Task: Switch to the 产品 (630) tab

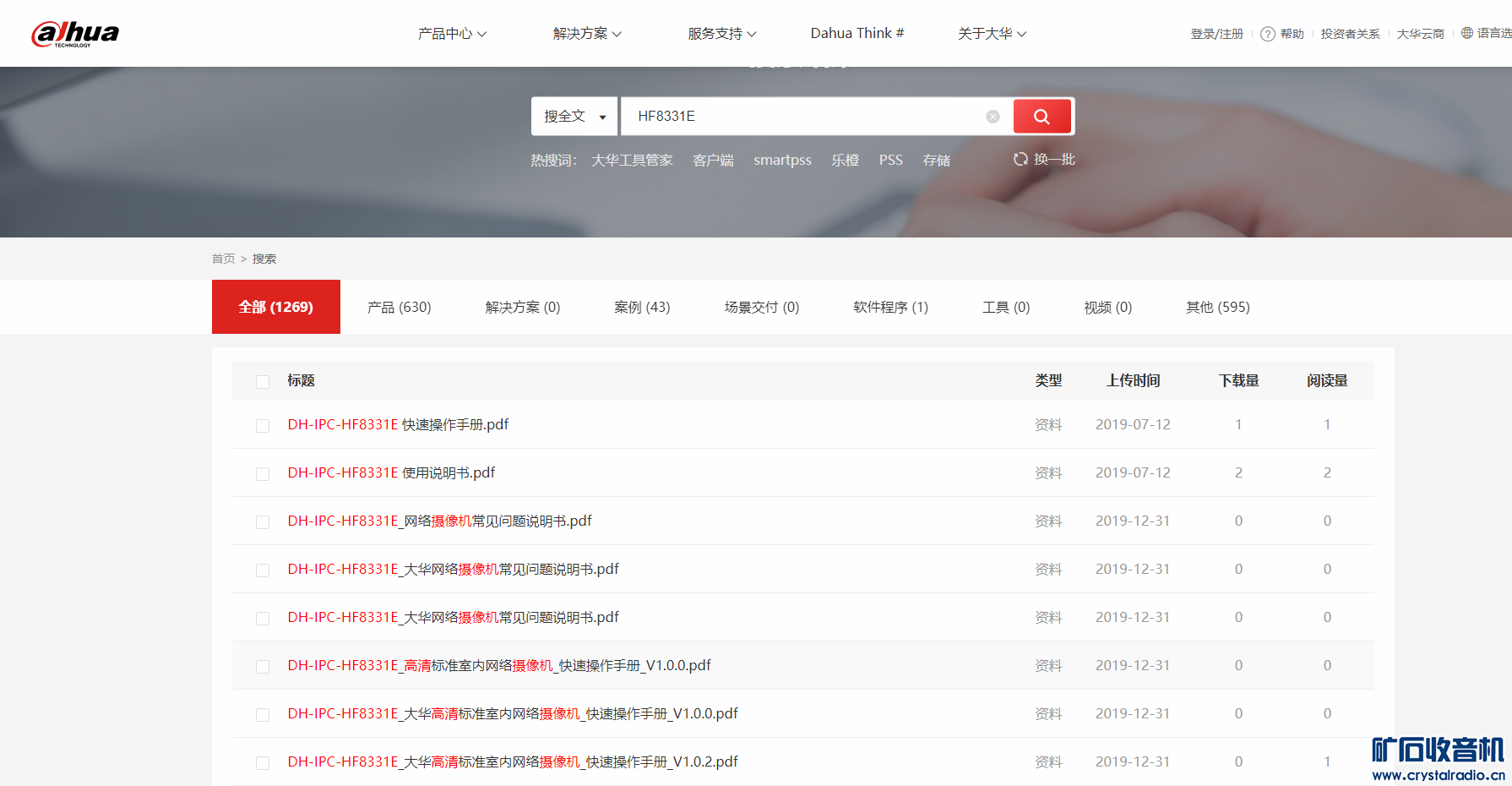Action: point(400,308)
